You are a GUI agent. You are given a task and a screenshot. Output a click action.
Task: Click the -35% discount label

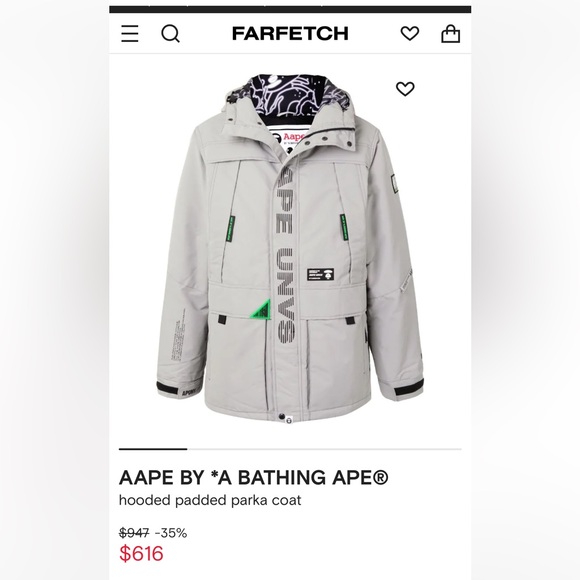coord(171,533)
